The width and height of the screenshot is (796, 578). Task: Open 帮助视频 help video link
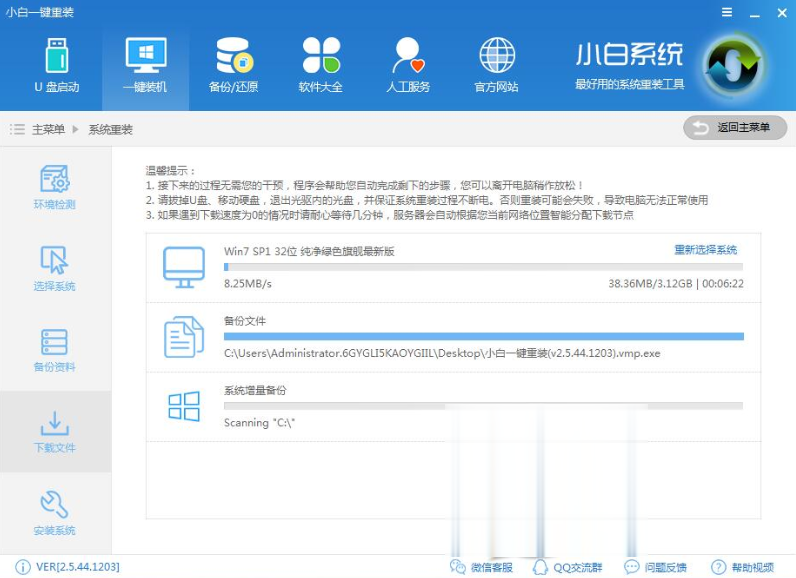[x=743, y=567]
